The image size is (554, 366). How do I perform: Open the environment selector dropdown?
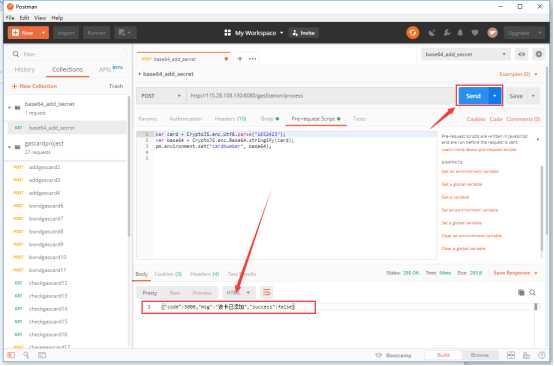coord(466,54)
